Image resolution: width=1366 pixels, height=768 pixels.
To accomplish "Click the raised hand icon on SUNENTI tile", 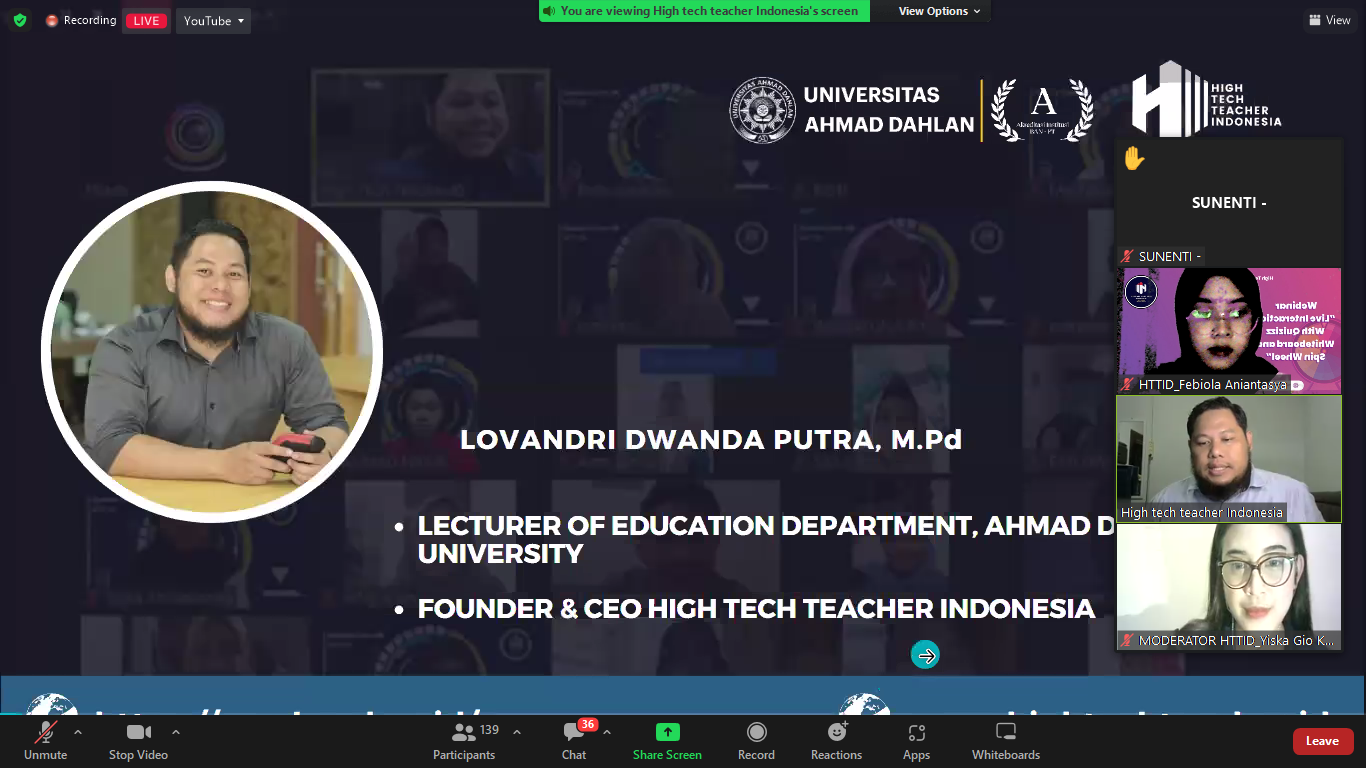I will point(1133,158).
